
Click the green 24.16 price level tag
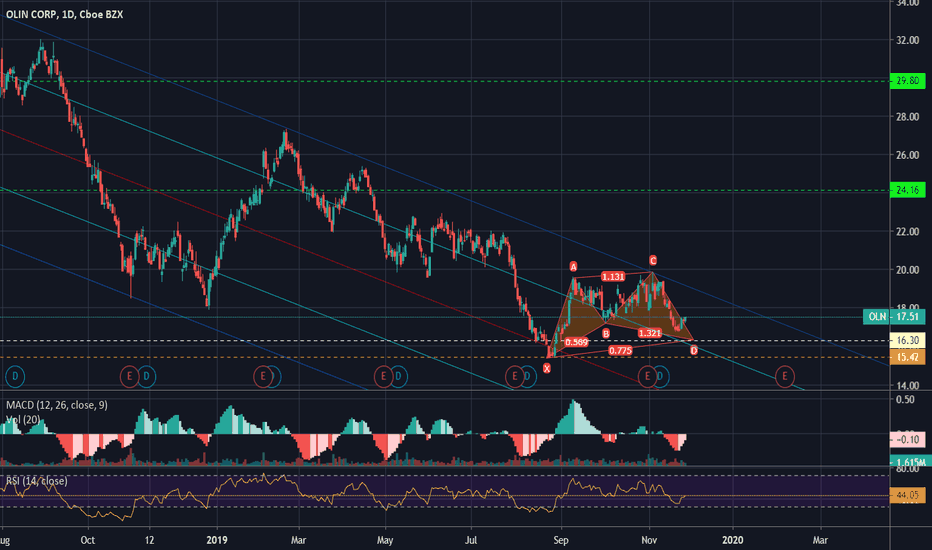pos(907,190)
